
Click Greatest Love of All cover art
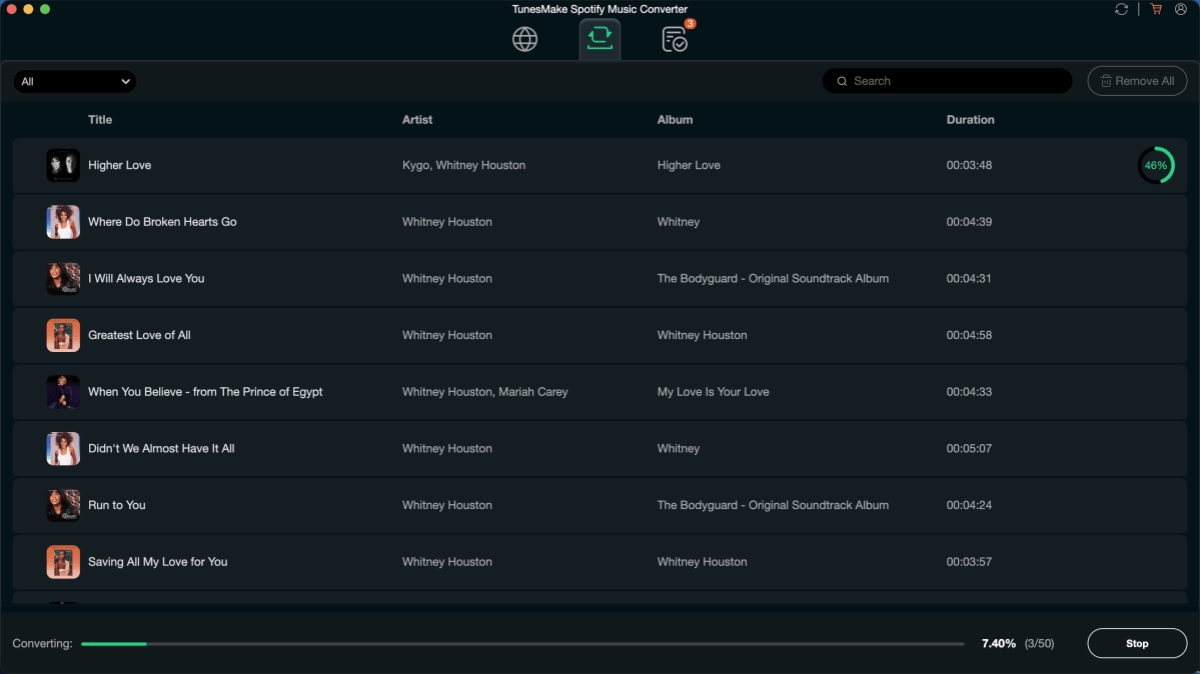click(63, 335)
